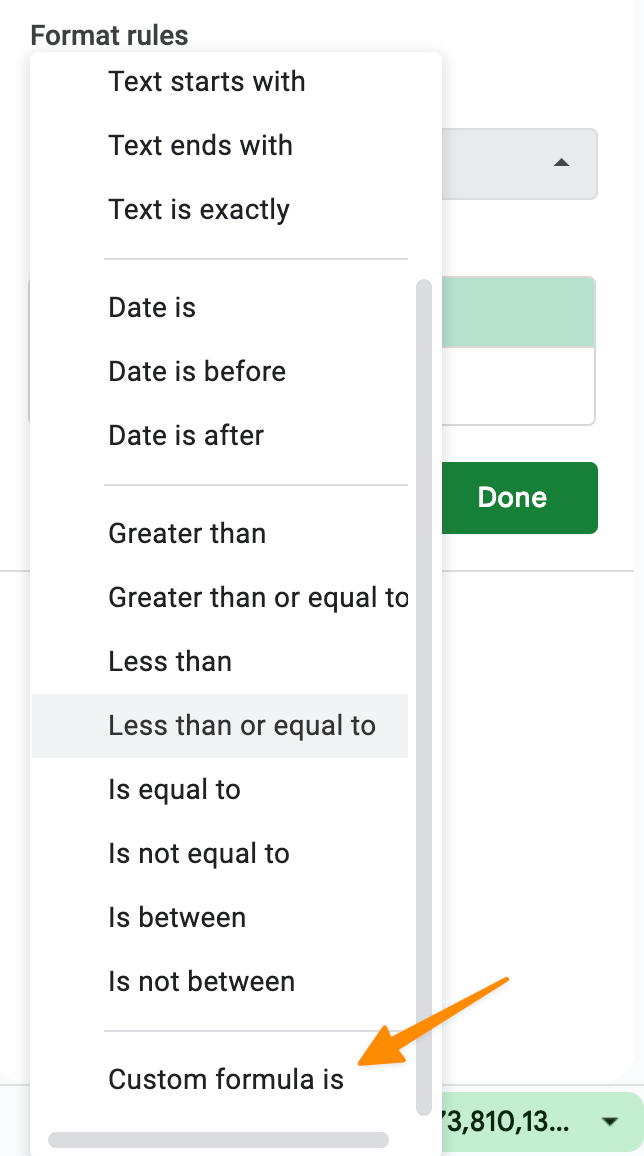644x1156 pixels.
Task: Select the "Date is" condition
Action: 152,307
